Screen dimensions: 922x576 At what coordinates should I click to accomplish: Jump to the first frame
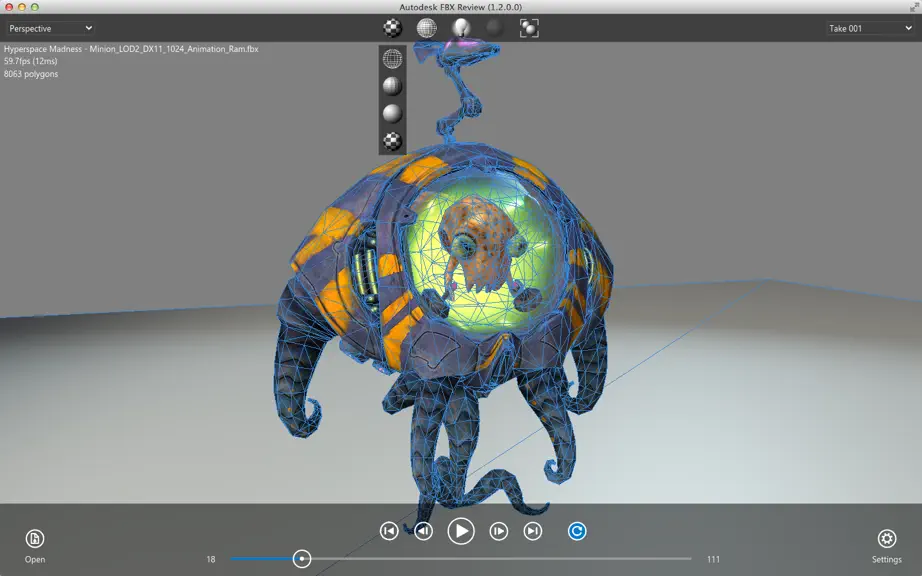pyautogui.click(x=389, y=531)
